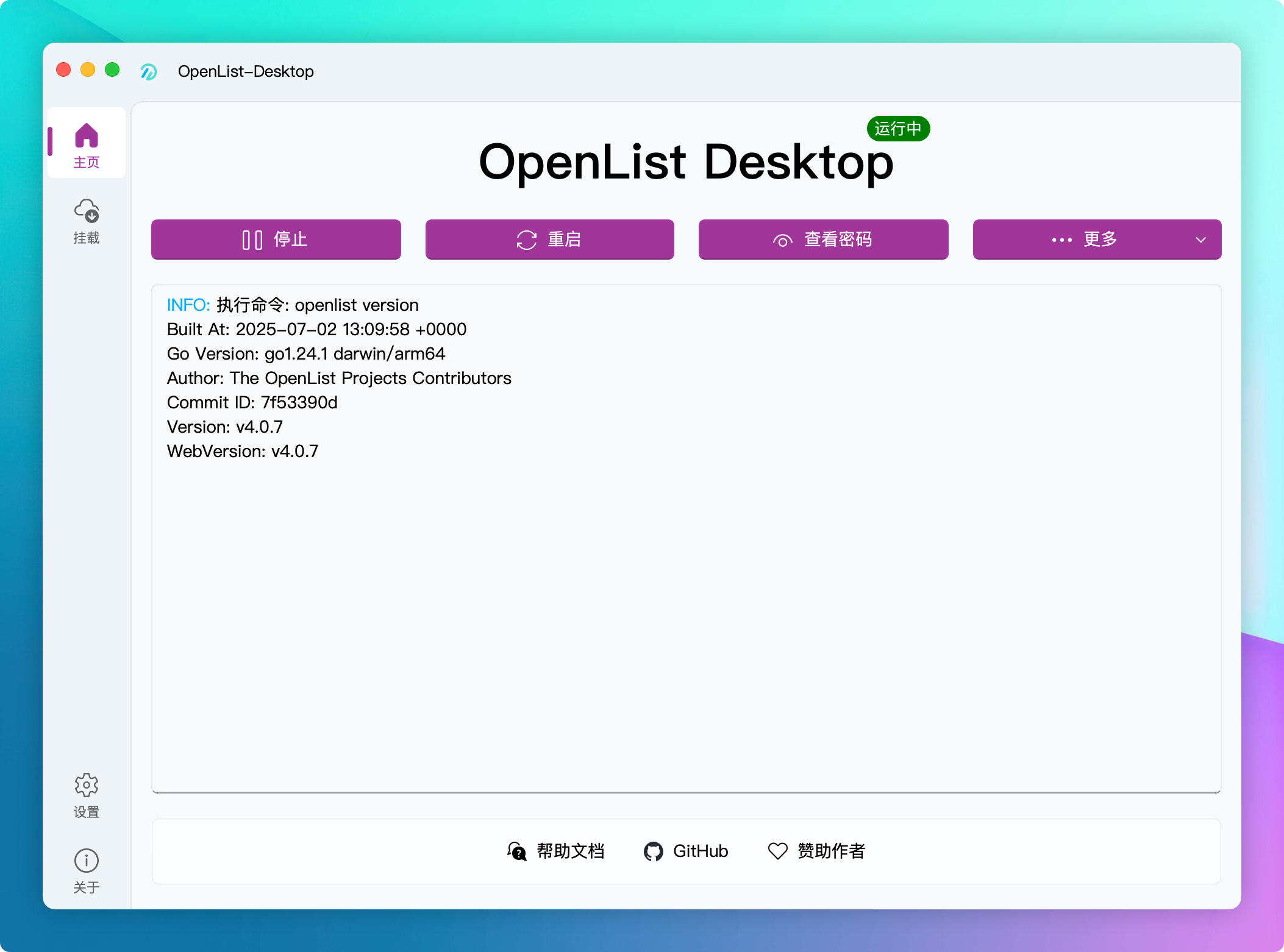Click the 关于 about info icon

click(x=87, y=861)
